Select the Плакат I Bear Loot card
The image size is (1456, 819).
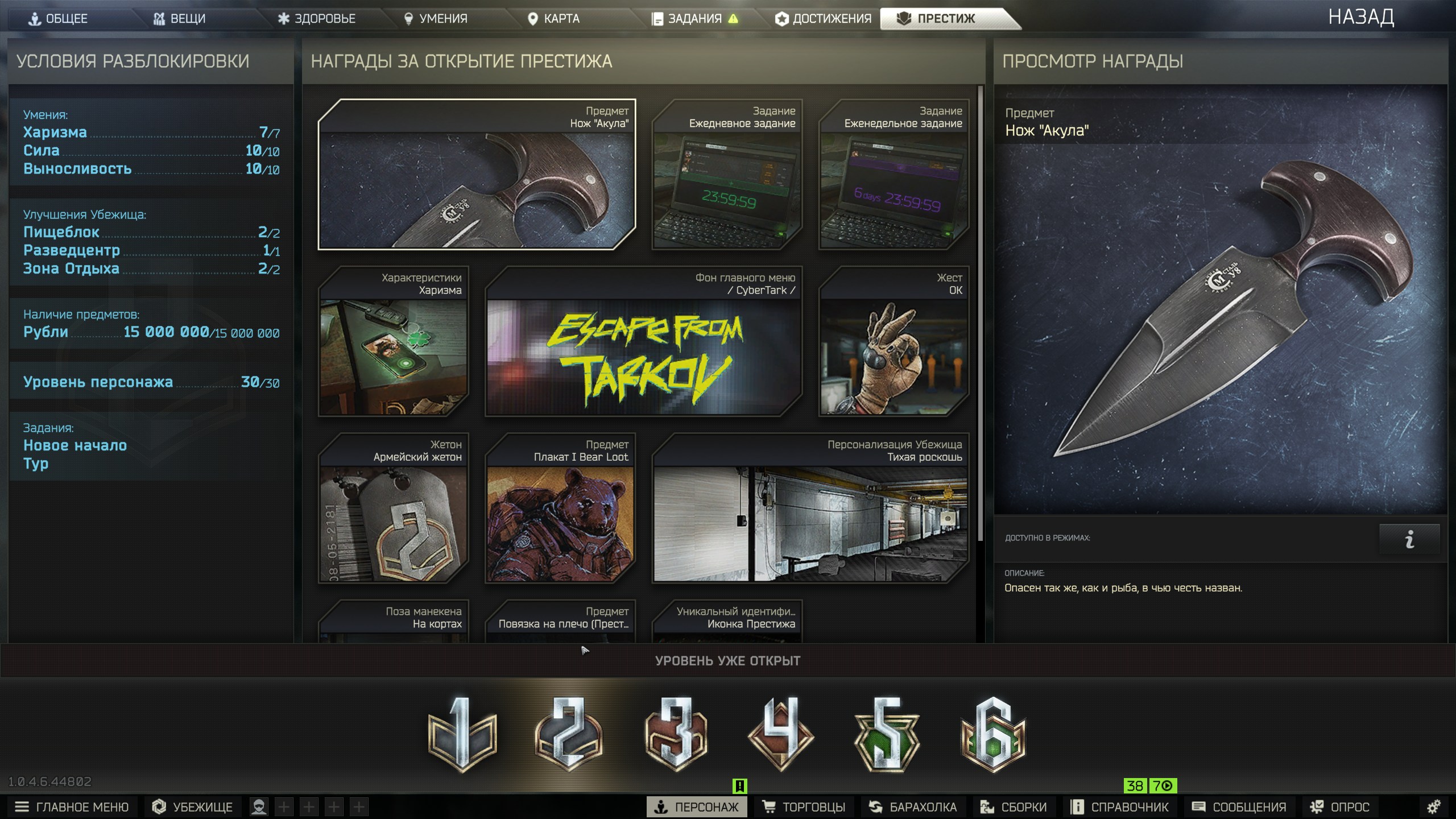(x=560, y=508)
